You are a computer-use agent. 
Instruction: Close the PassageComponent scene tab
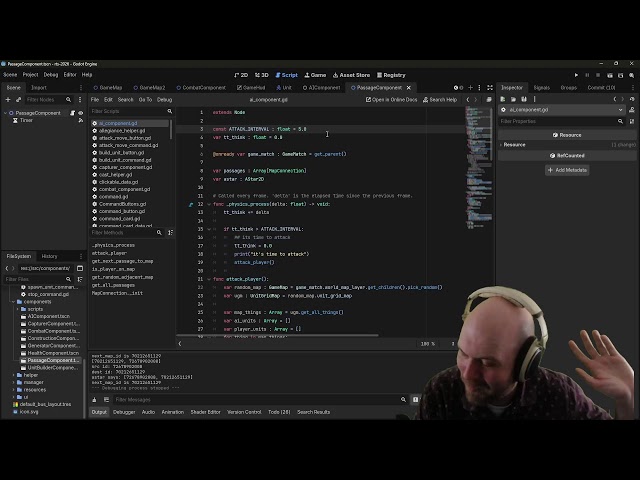pyautogui.click(x=409, y=88)
